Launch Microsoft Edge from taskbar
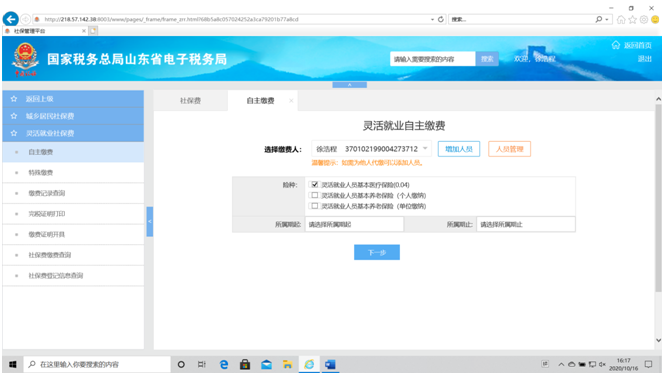664x375 pixels. [x=224, y=364]
